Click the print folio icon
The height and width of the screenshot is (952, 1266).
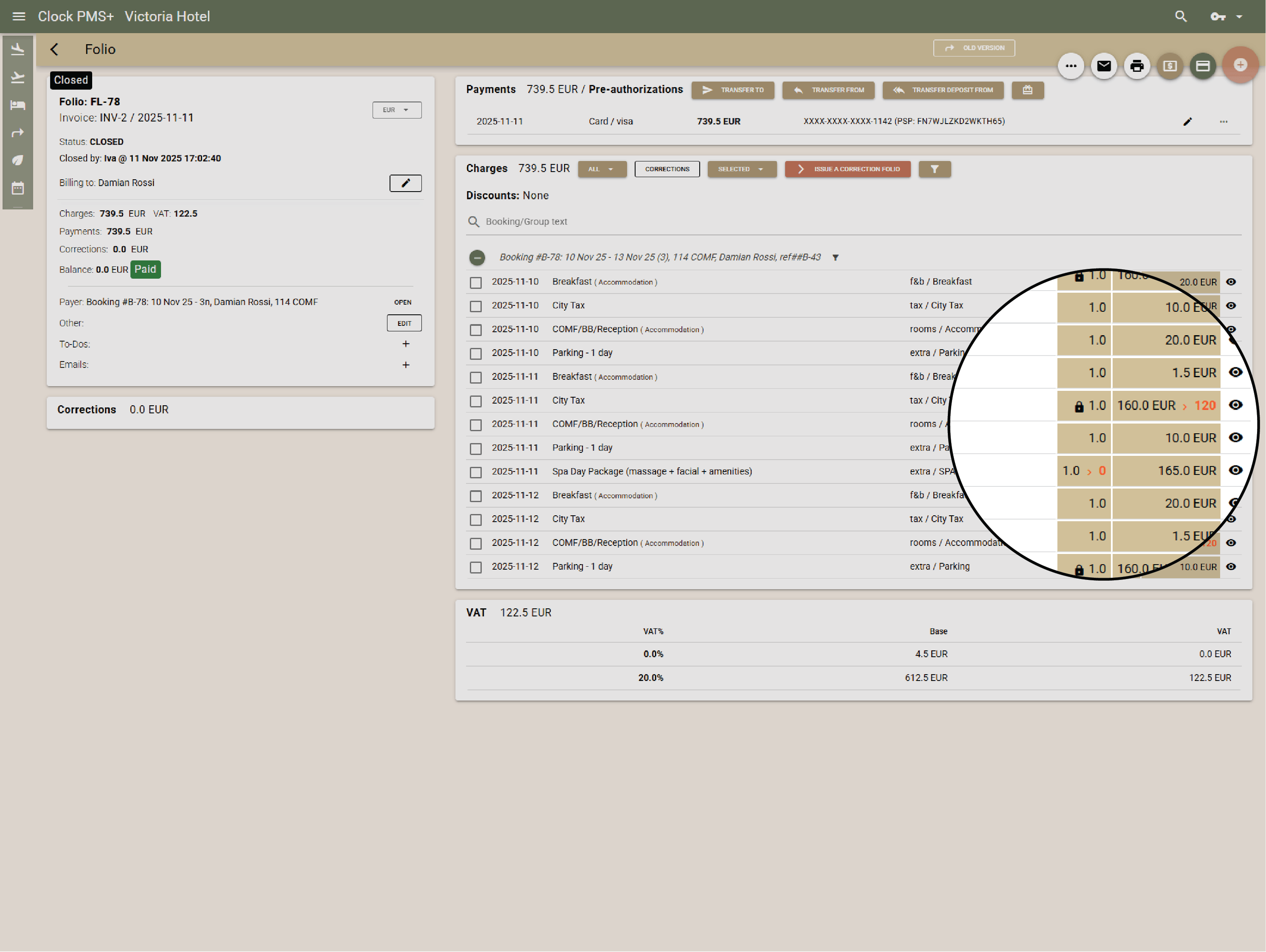pyautogui.click(x=1137, y=66)
